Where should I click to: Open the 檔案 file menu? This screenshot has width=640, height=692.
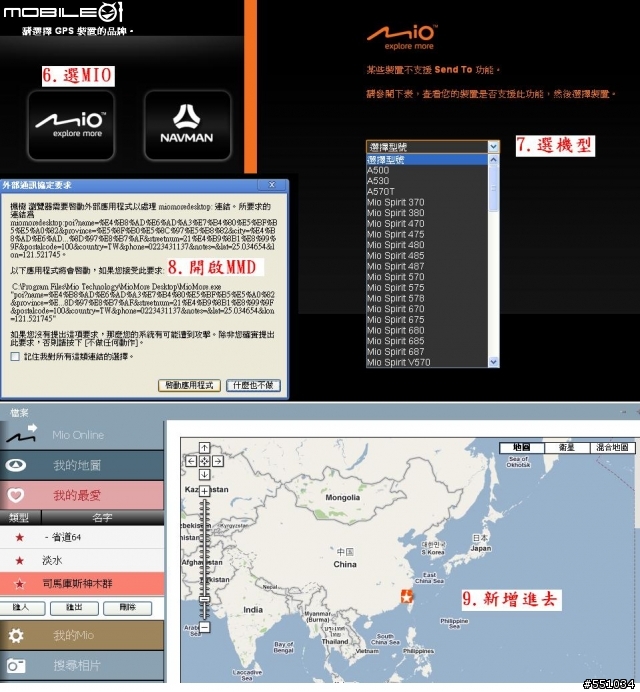pos(19,413)
